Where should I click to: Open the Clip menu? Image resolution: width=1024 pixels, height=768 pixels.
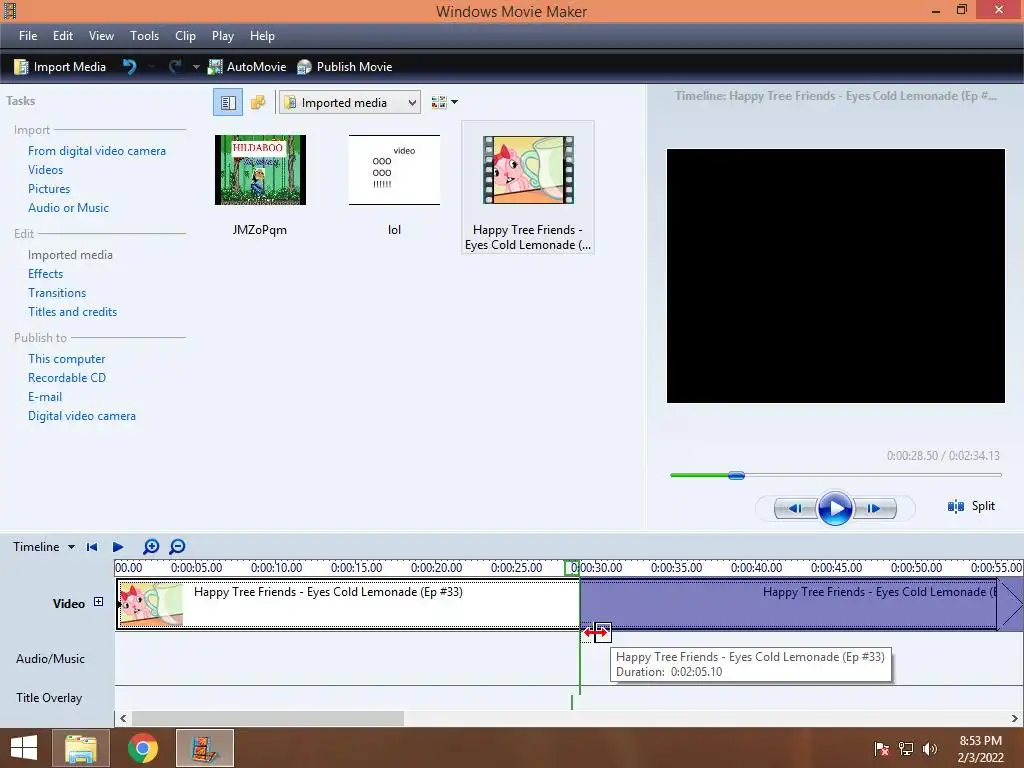185,36
